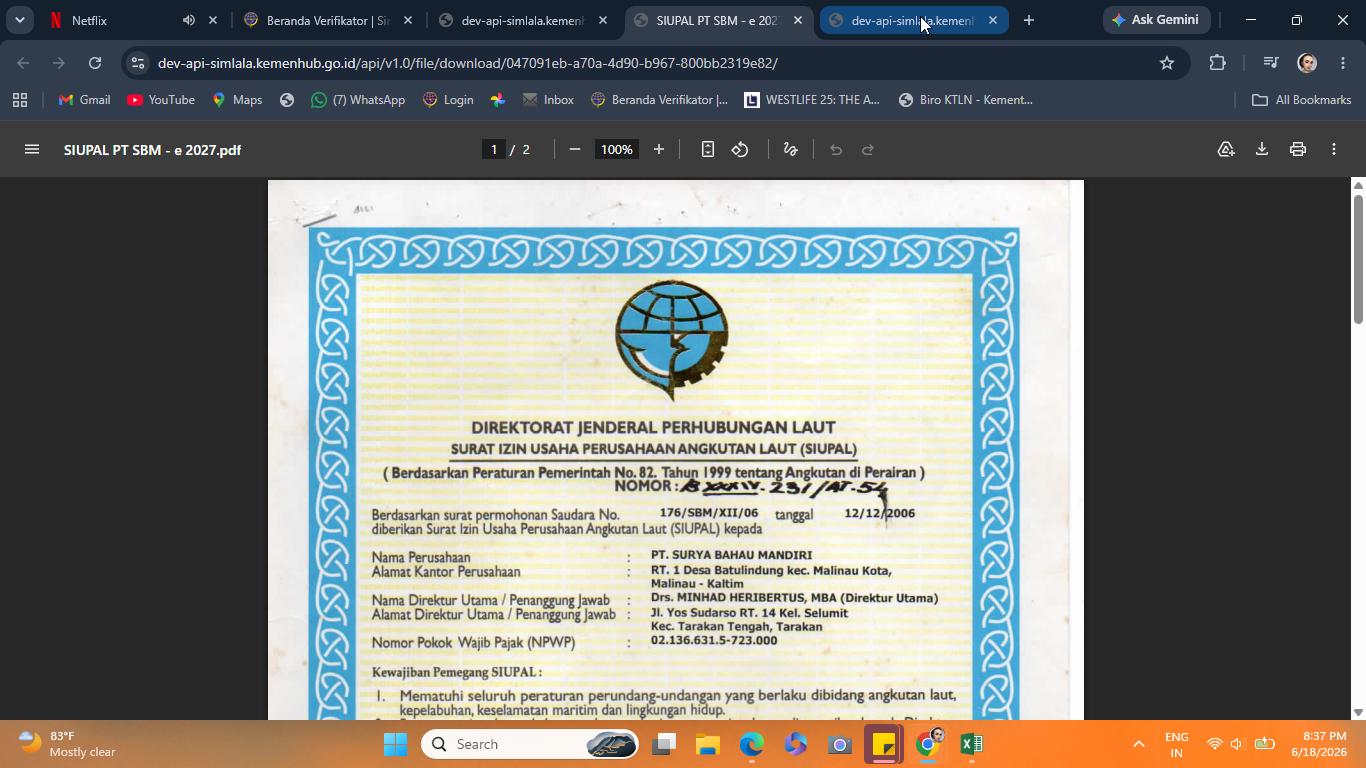The image size is (1366, 768).
Task: Open PDF viewer more actions menu
Action: [1334, 149]
